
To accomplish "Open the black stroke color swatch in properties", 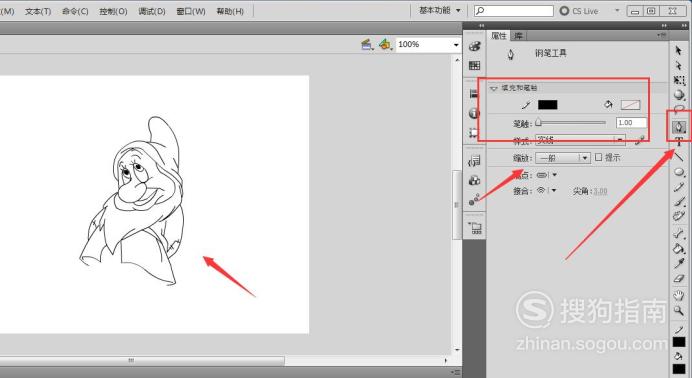I will pos(547,105).
